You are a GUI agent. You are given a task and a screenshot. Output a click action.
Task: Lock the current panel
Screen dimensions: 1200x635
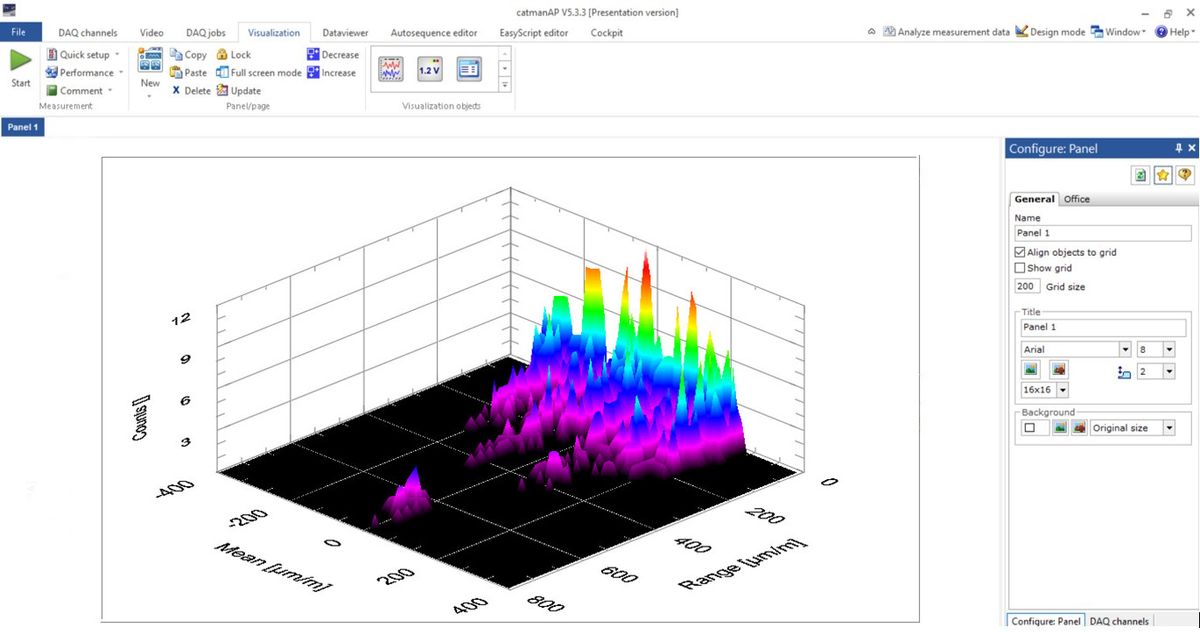pyautogui.click(x=234, y=55)
